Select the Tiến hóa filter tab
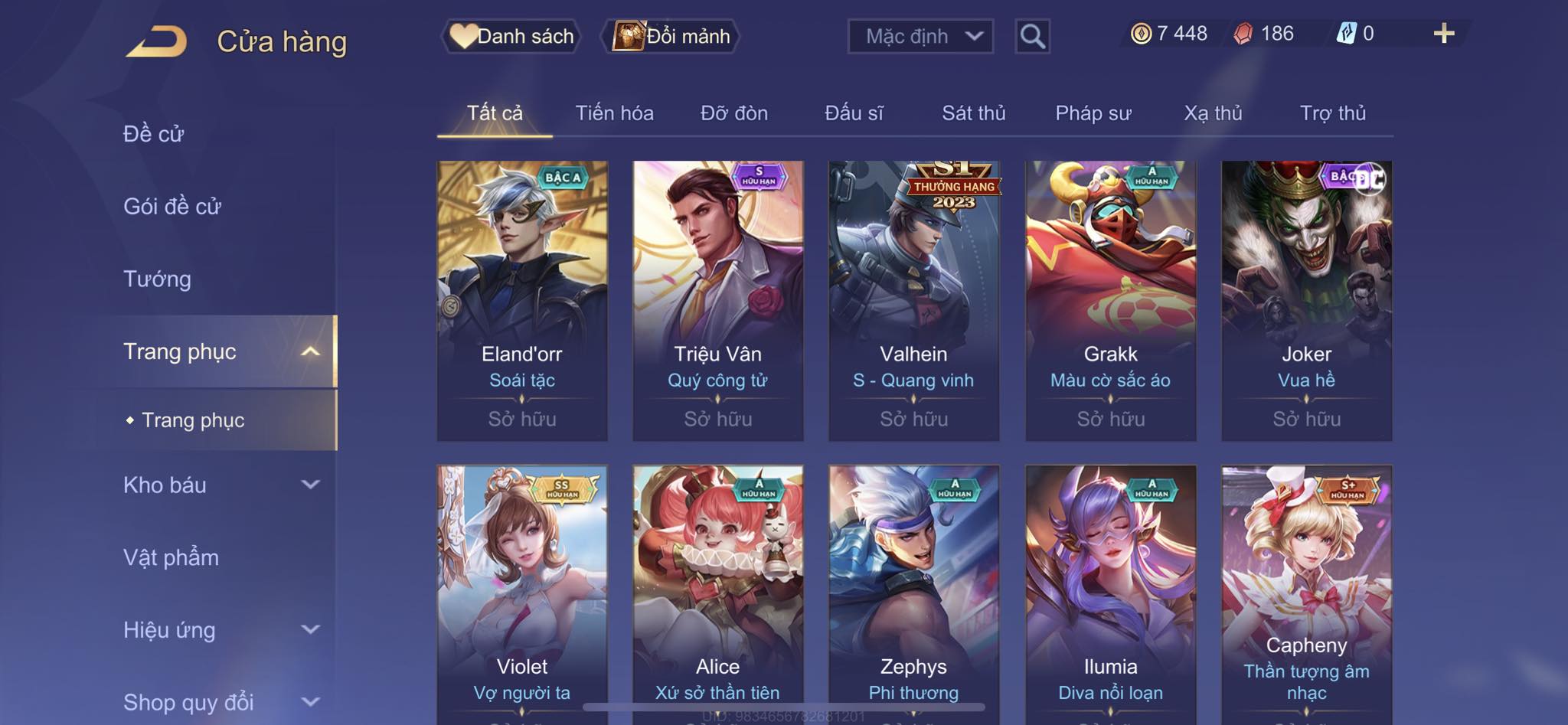1568x725 pixels. point(614,113)
